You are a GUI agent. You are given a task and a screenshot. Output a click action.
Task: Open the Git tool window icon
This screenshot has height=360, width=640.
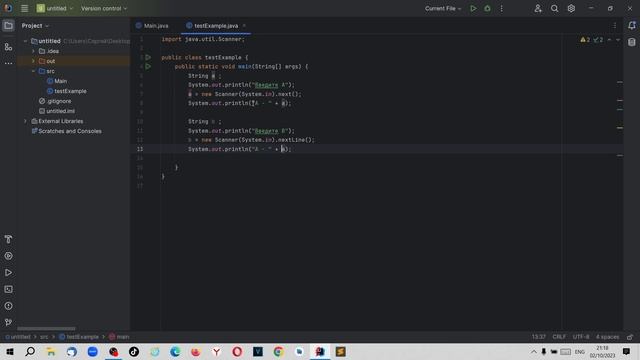coord(8,322)
